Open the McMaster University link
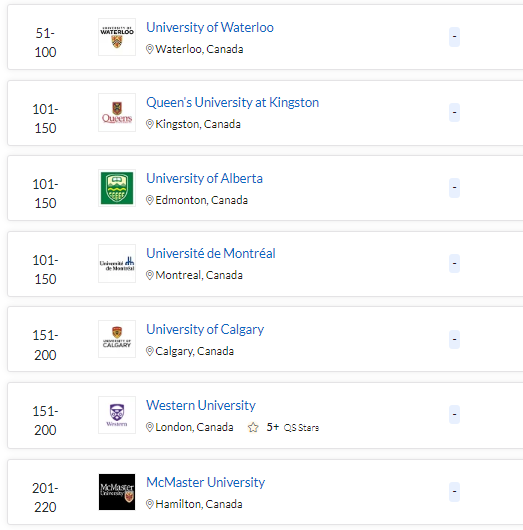This screenshot has height=530, width=523. click(206, 482)
